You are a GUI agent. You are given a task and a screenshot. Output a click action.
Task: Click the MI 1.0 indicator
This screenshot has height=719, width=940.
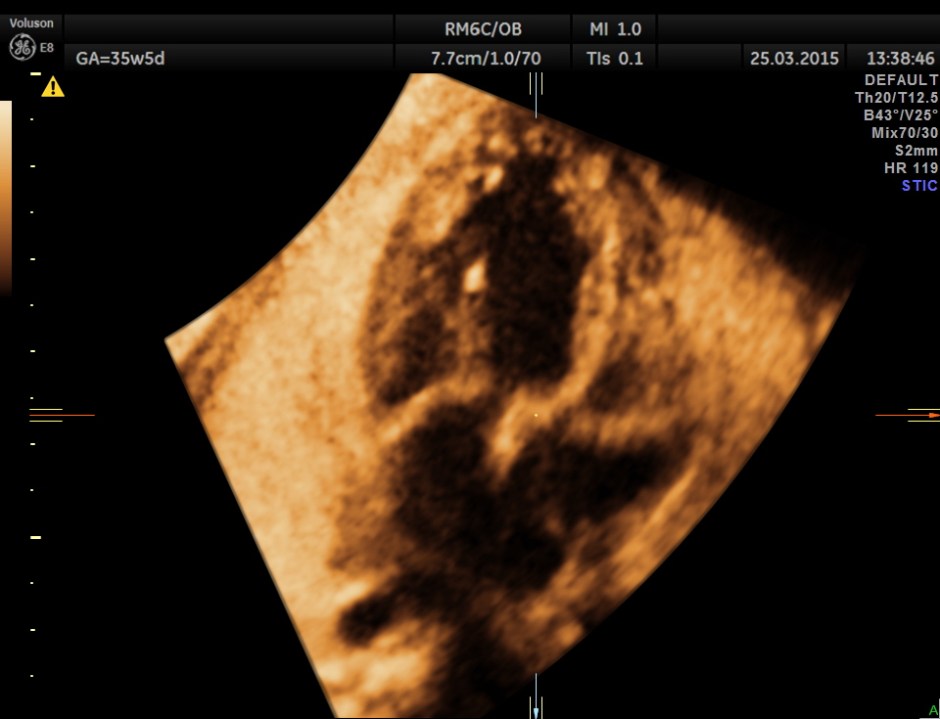click(615, 29)
